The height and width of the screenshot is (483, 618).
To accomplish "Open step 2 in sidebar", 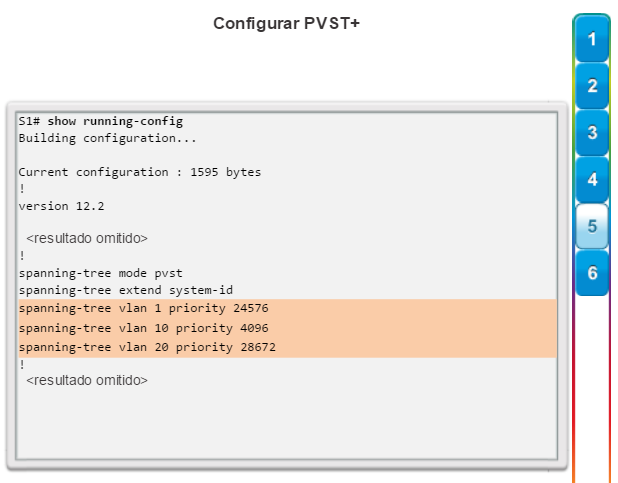I will (x=592, y=86).
